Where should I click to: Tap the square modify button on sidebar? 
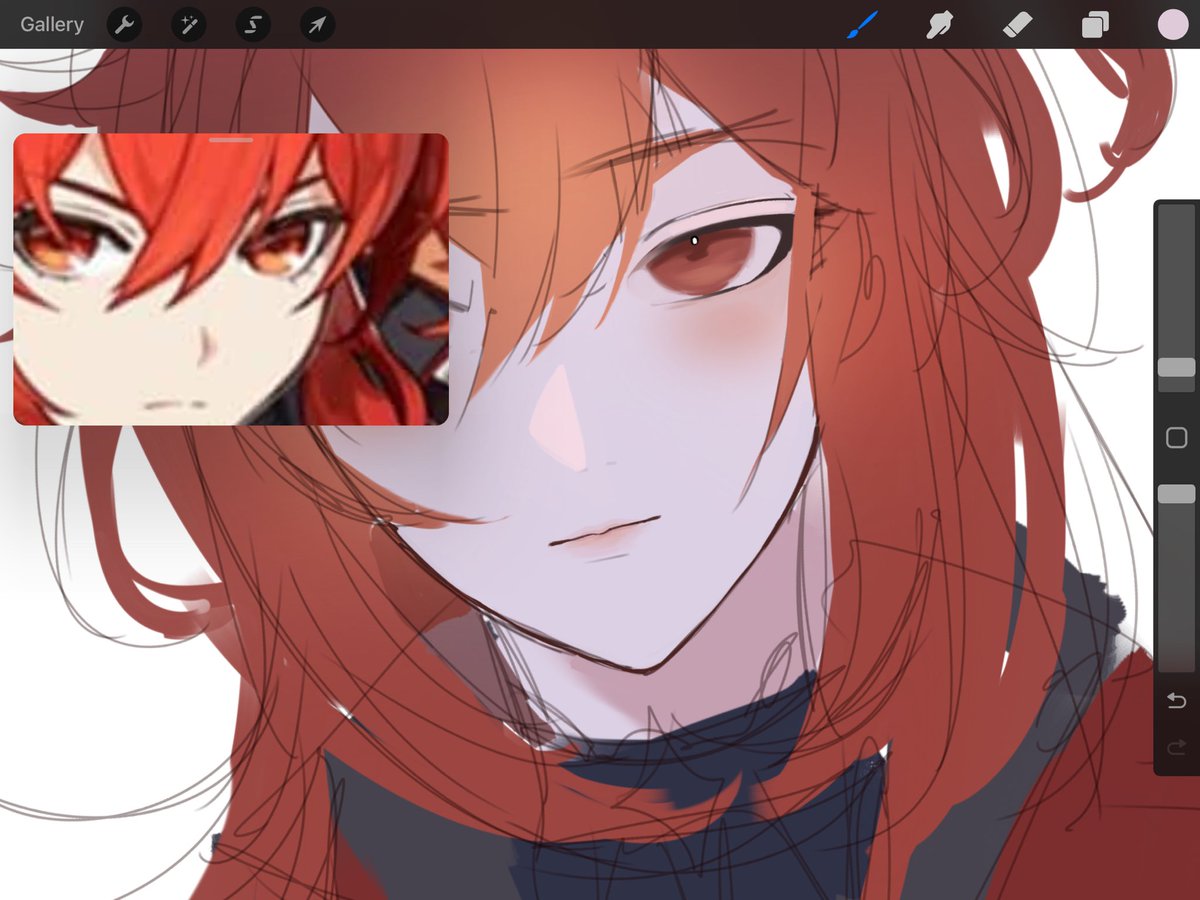[1176, 437]
